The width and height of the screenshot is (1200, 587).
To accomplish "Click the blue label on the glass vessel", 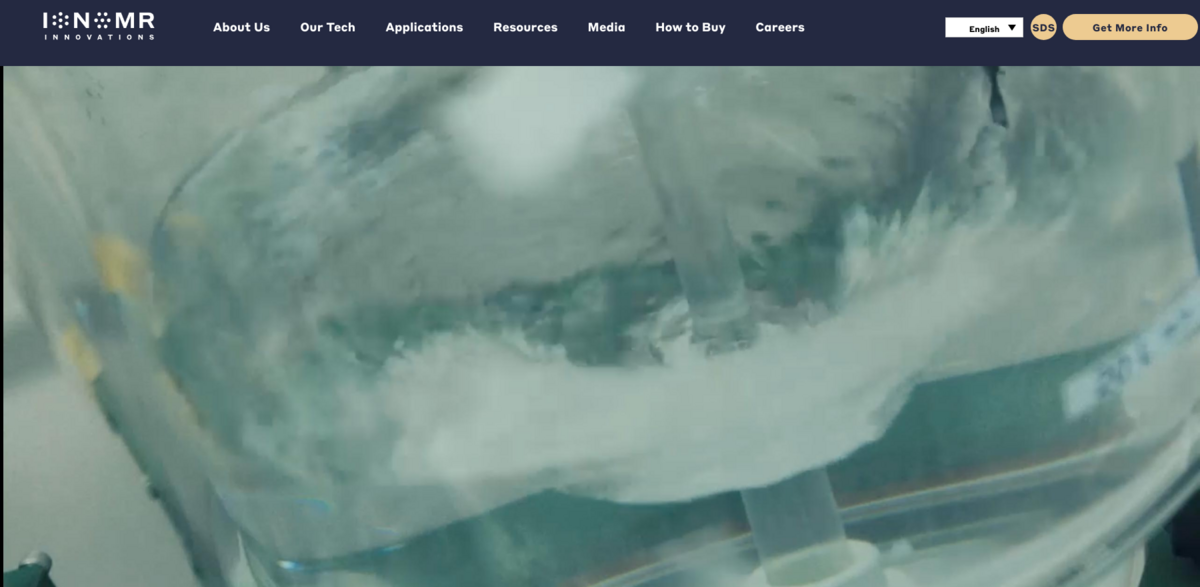I will tap(1120, 370).
